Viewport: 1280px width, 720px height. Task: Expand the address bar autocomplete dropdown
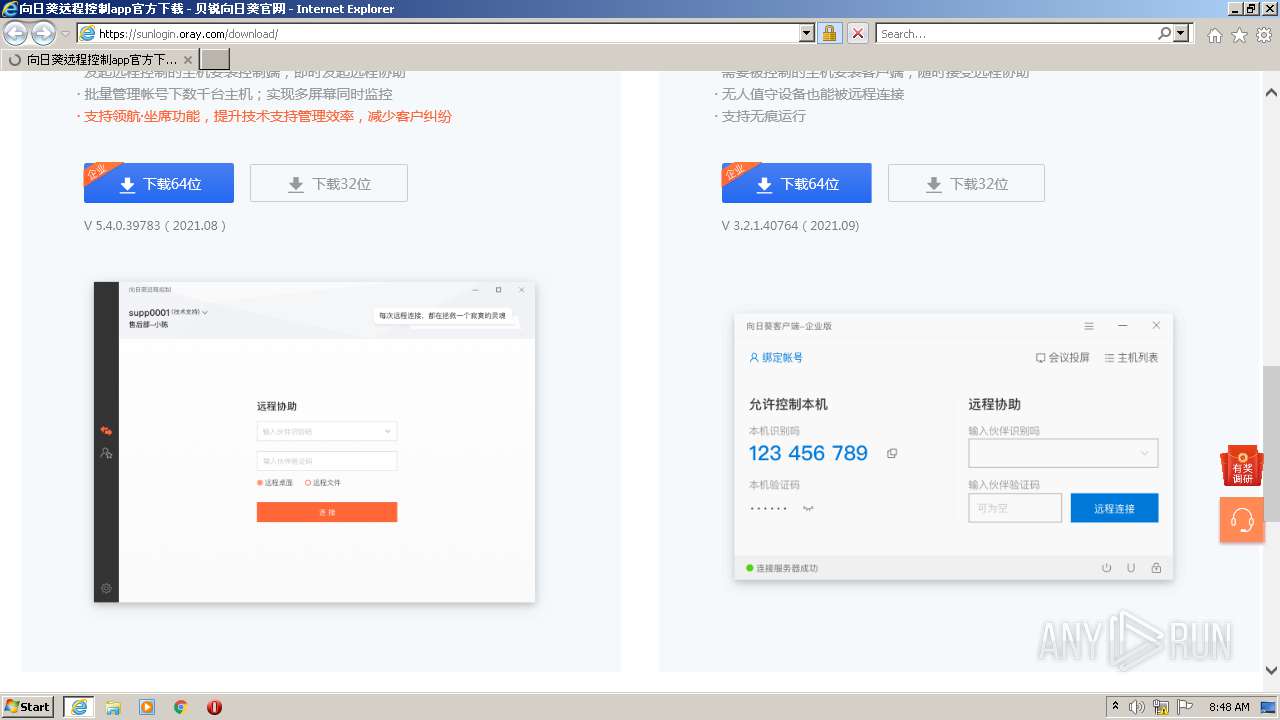(x=807, y=33)
